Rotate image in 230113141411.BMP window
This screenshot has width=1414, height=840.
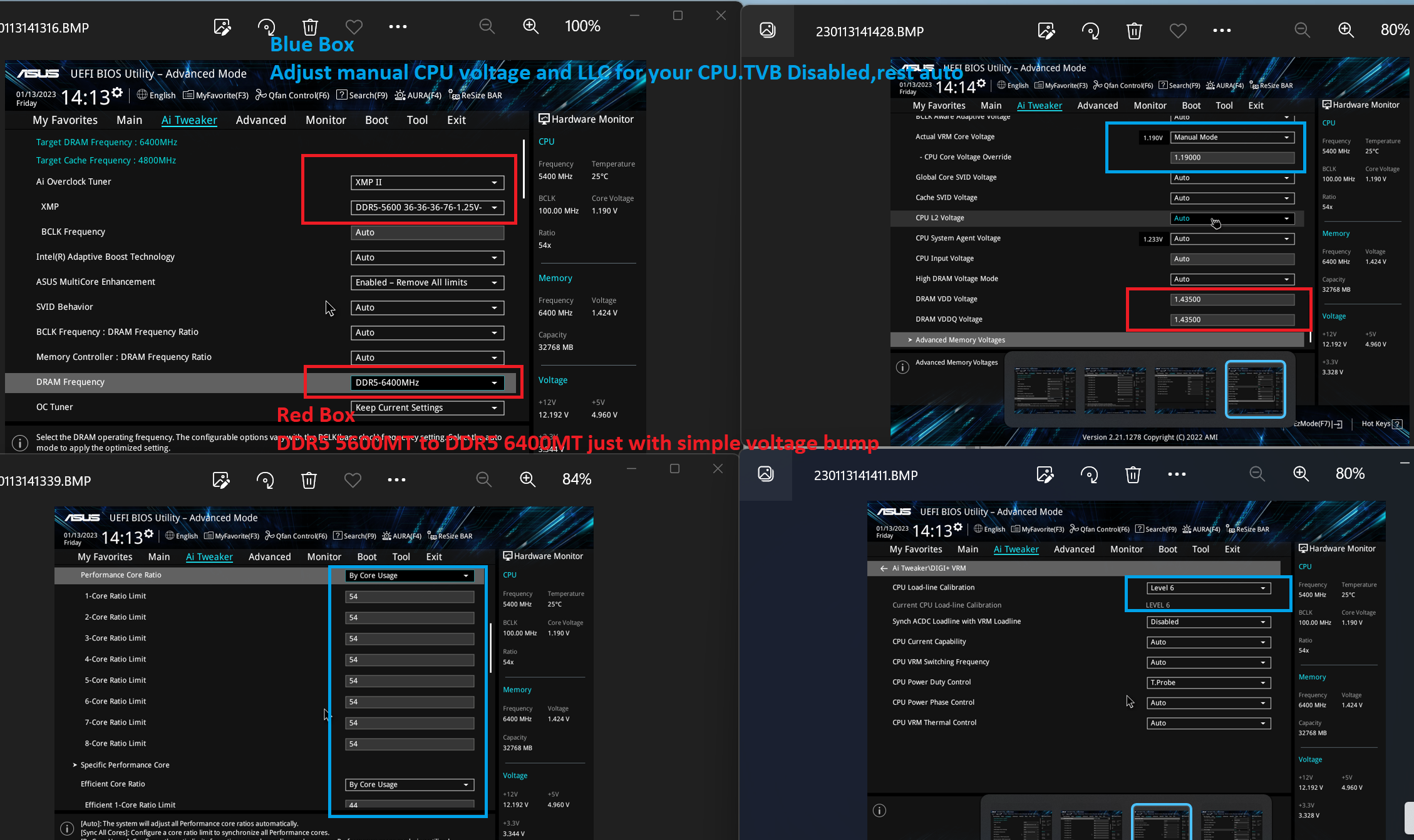(1089, 474)
